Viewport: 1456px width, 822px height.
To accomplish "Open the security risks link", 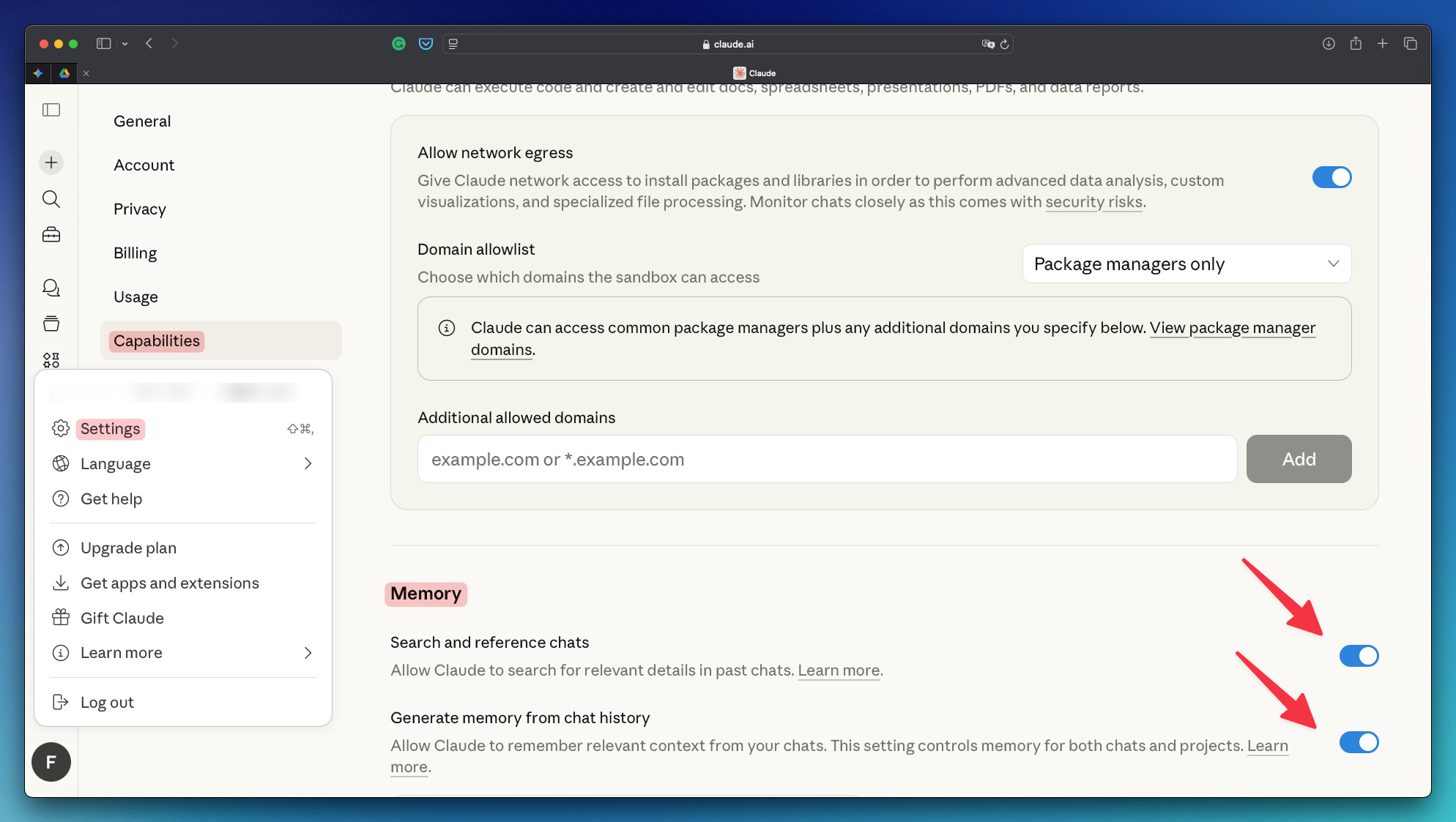I will 1093,202.
